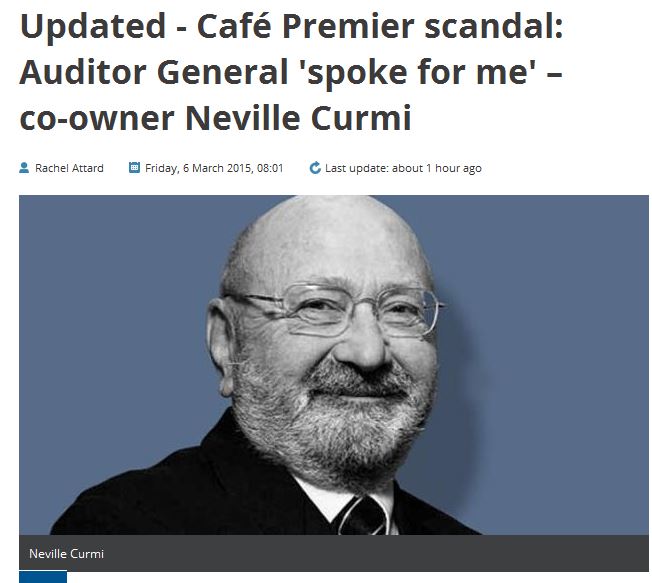The width and height of the screenshot is (652, 583).
Task: Click the '08:01' publication time
Action: (270, 168)
